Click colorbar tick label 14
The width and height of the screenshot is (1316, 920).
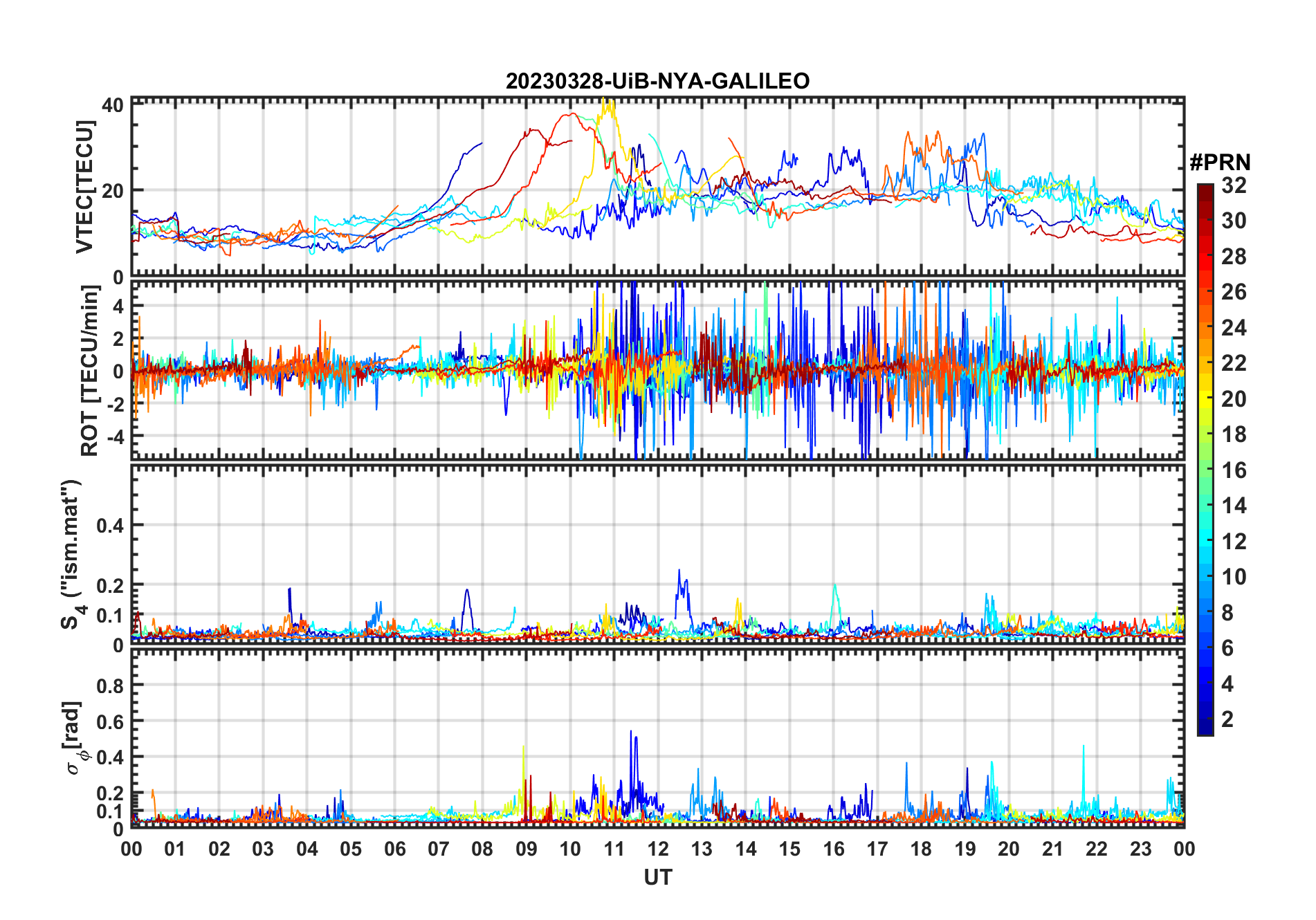(1234, 506)
